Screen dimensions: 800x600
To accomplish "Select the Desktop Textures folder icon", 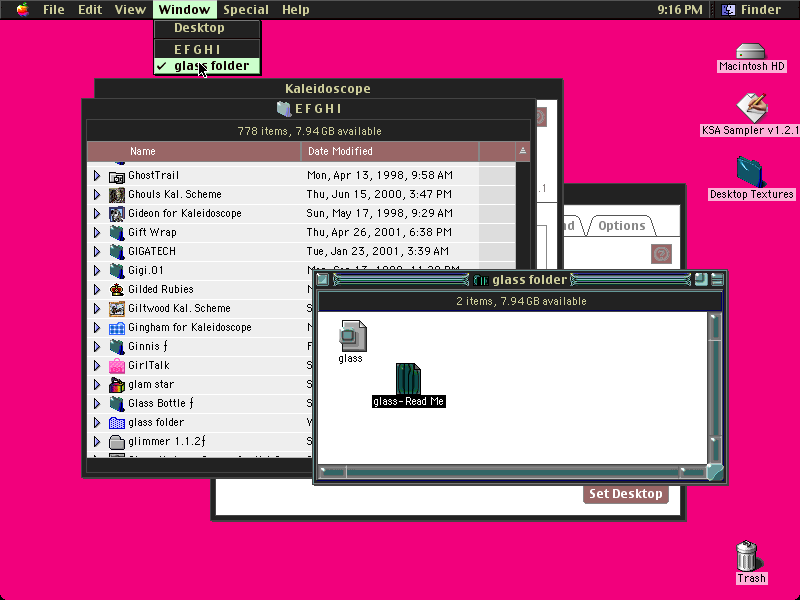I will click(x=750, y=172).
